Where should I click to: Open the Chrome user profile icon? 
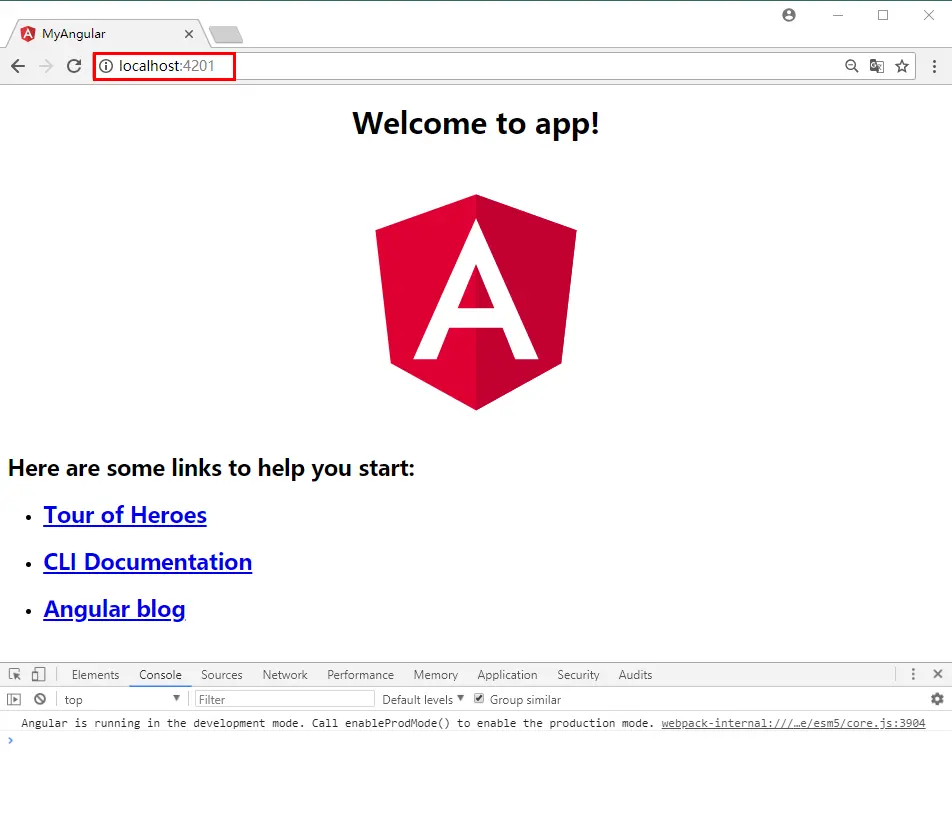[789, 15]
